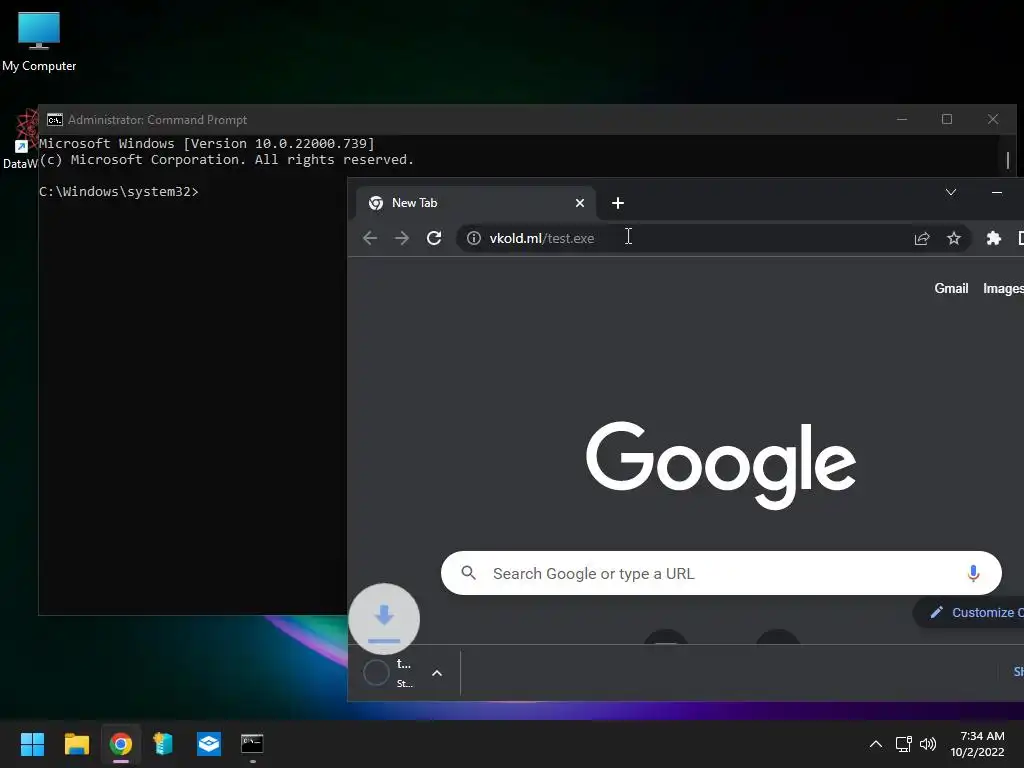Image resolution: width=1024 pixels, height=768 pixels.
Task: Select the DataW desktop shortcut
Action: point(22,140)
